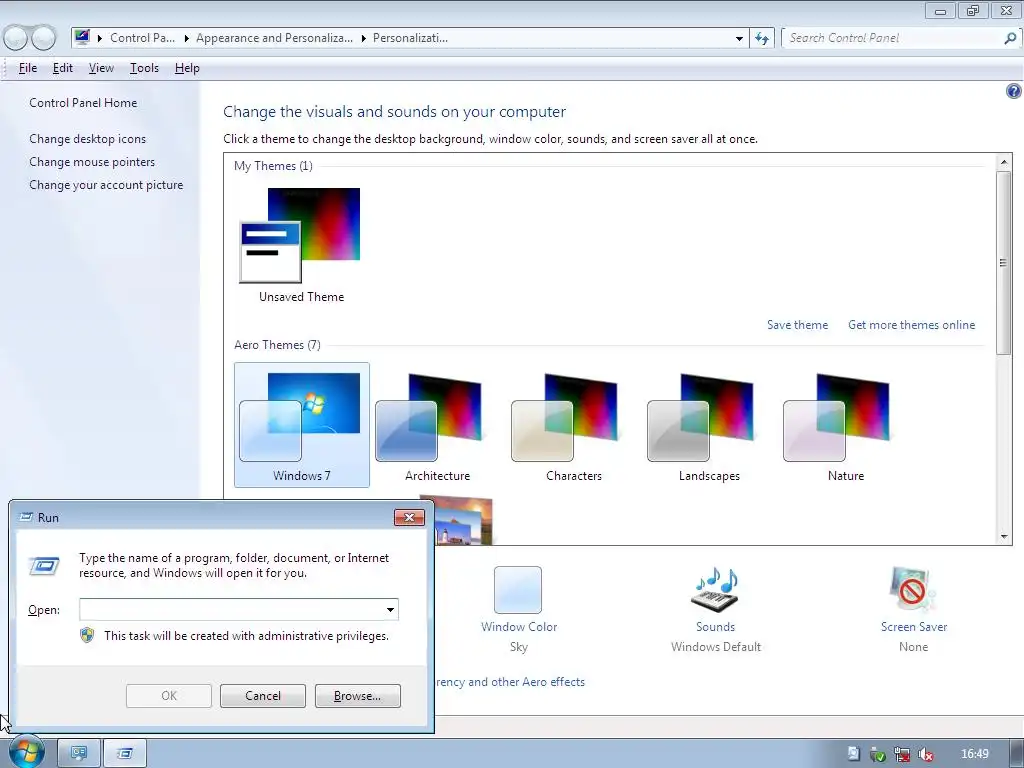
Task: Click Cancel in the Run dialog
Action: (x=263, y=696)
